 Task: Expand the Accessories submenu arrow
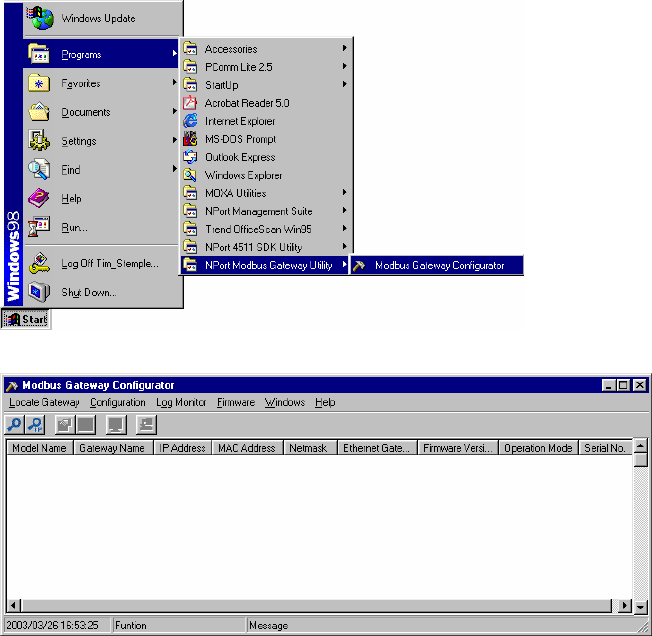tap(344, 48)
